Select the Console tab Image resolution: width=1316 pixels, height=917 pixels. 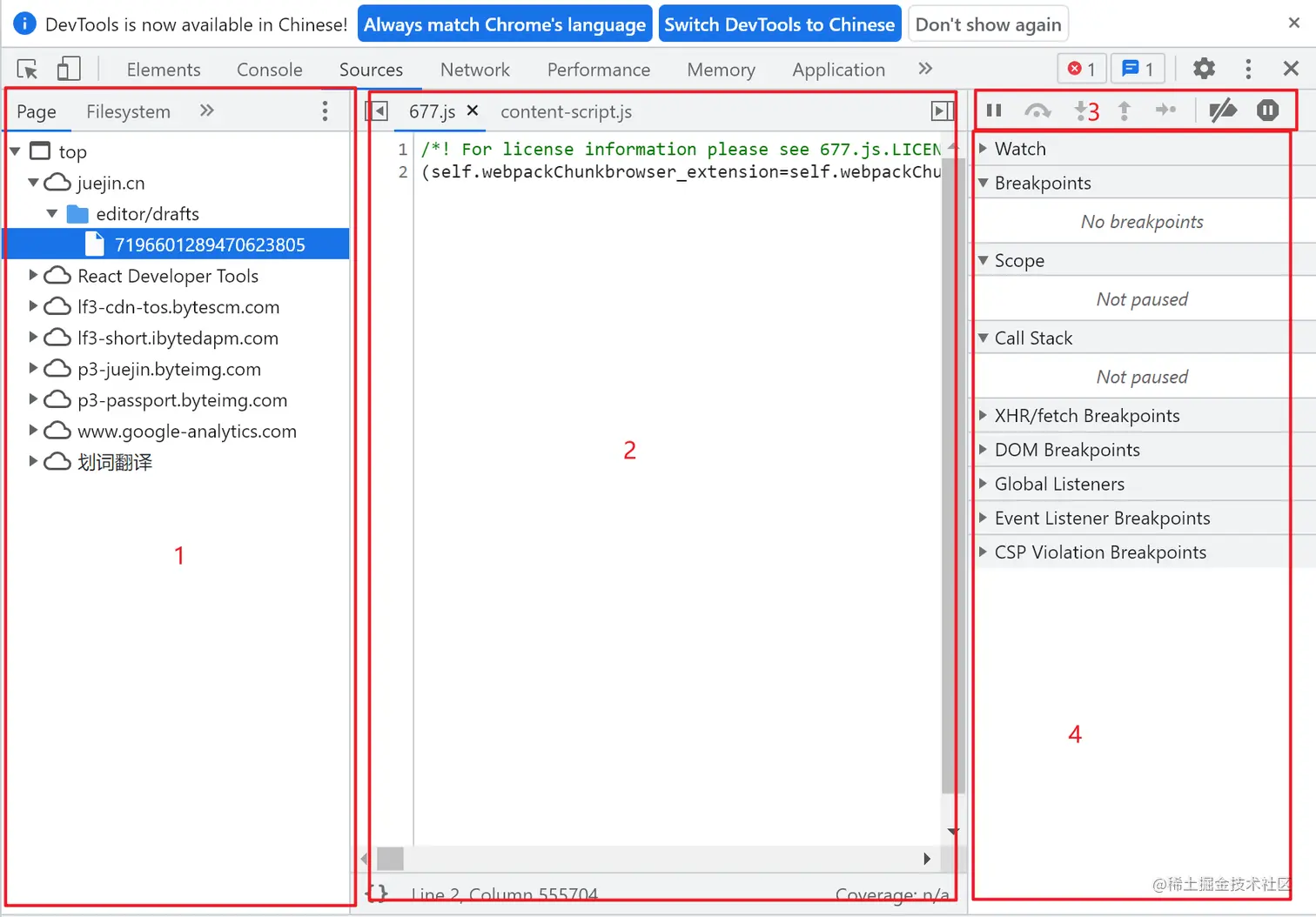270,70
